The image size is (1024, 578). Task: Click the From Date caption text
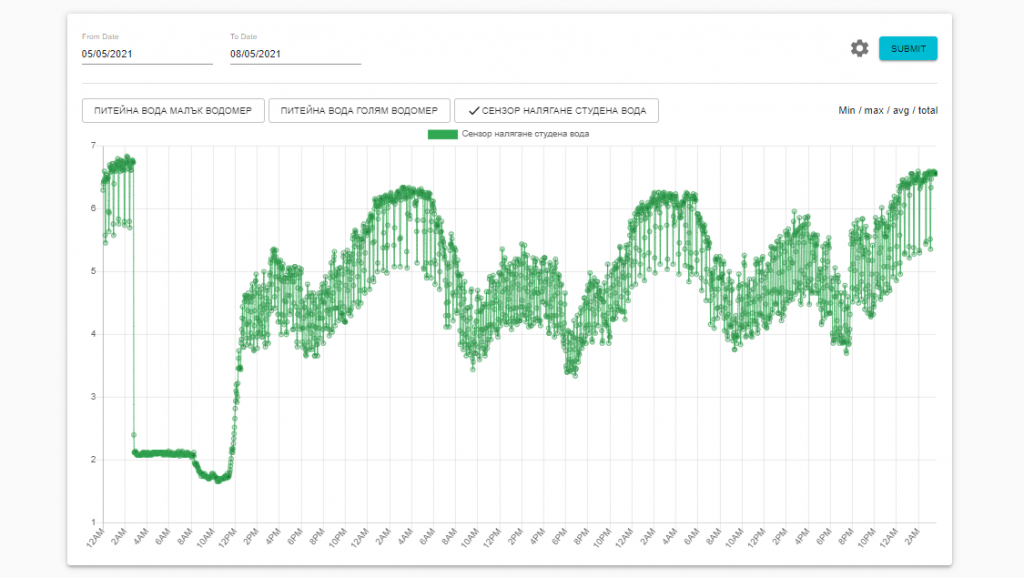tap(100, 37)
